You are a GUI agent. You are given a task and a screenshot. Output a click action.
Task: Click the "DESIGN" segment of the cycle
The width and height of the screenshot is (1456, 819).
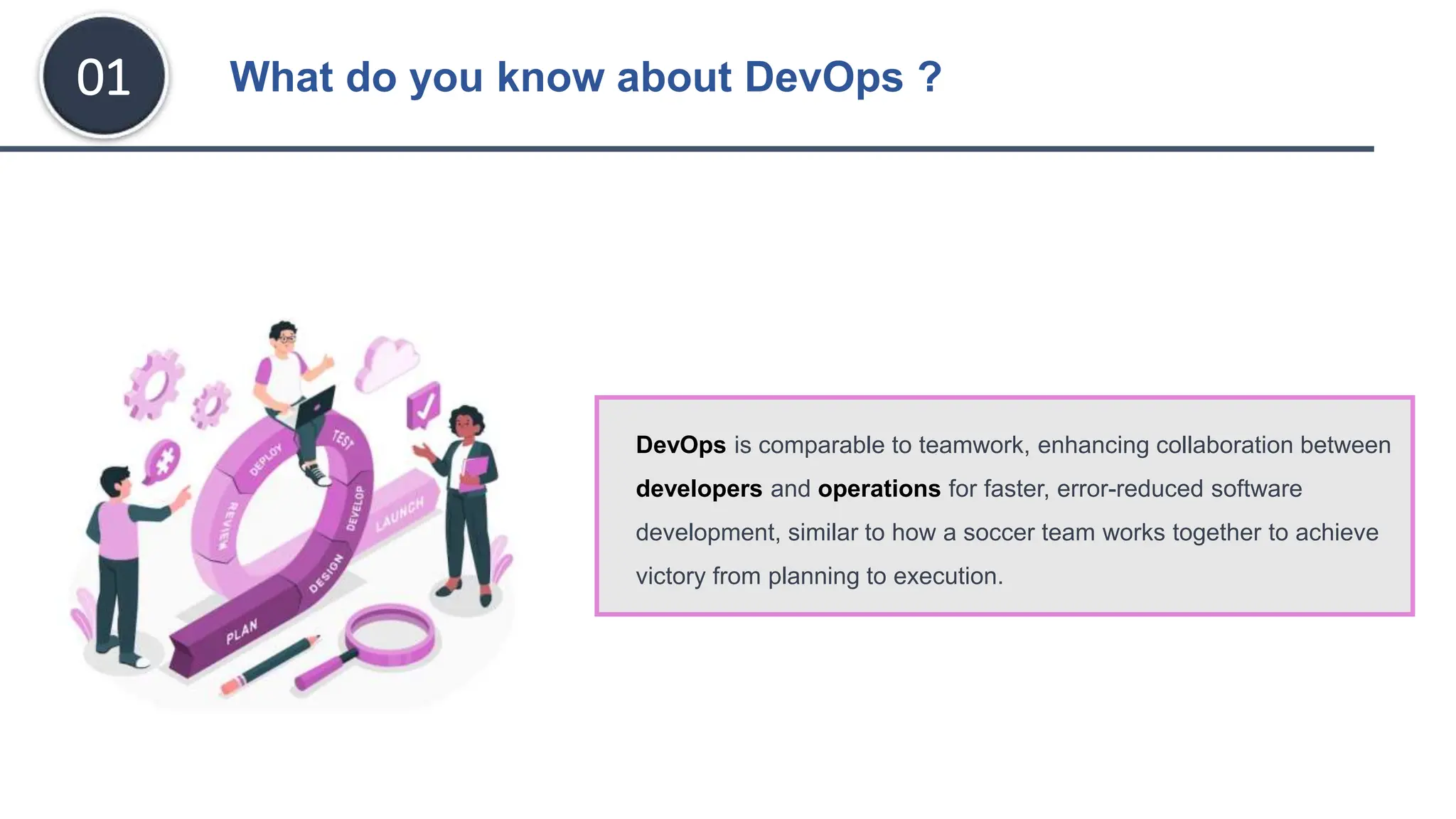(x=326, y=573)
